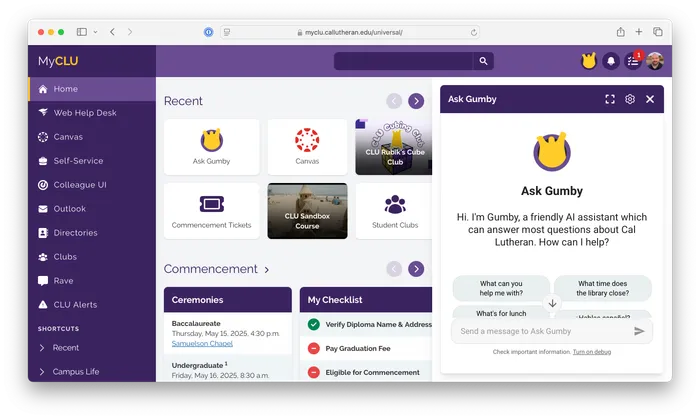Go to next Recent items with arrow
This screenshot has height=419, width=700.
tap(416, 101)
